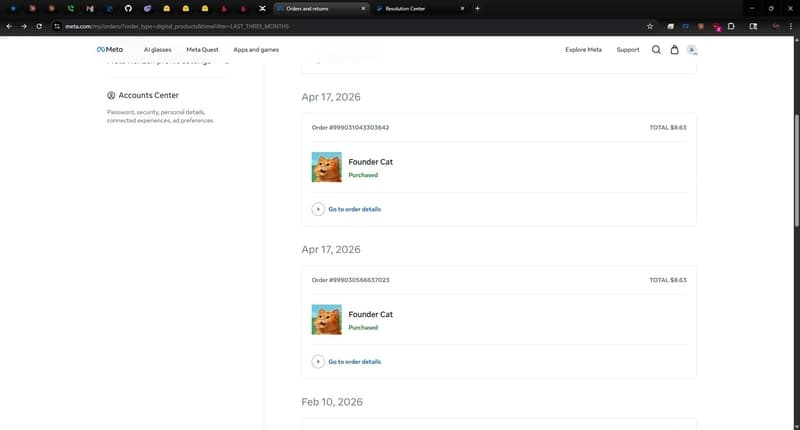This screenshot has width=800, height=430.
Task: Click the circled arrow icon for order #999031043303642
Action: click(318, 209)
